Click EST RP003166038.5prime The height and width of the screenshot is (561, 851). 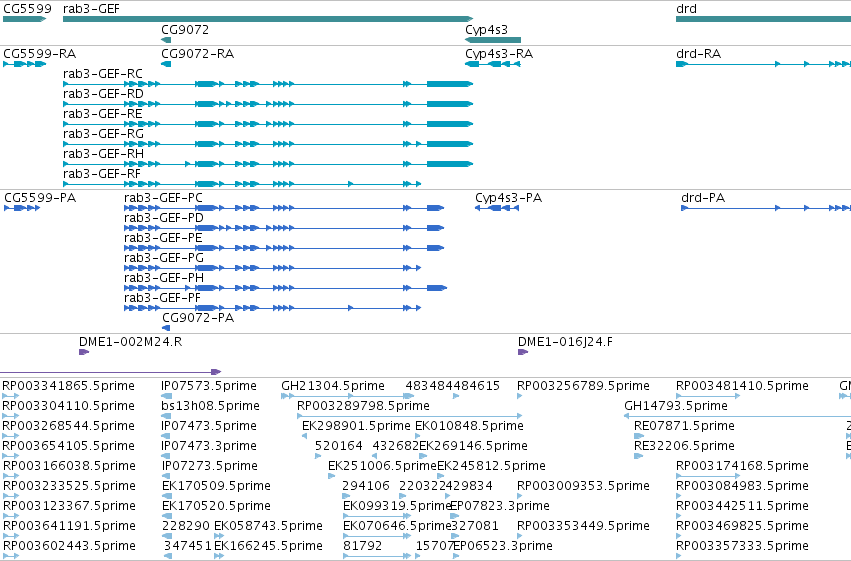(x=69, y=466)
